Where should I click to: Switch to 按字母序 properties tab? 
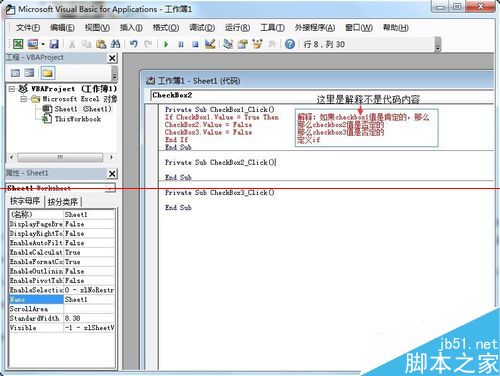tap(25, 201)
